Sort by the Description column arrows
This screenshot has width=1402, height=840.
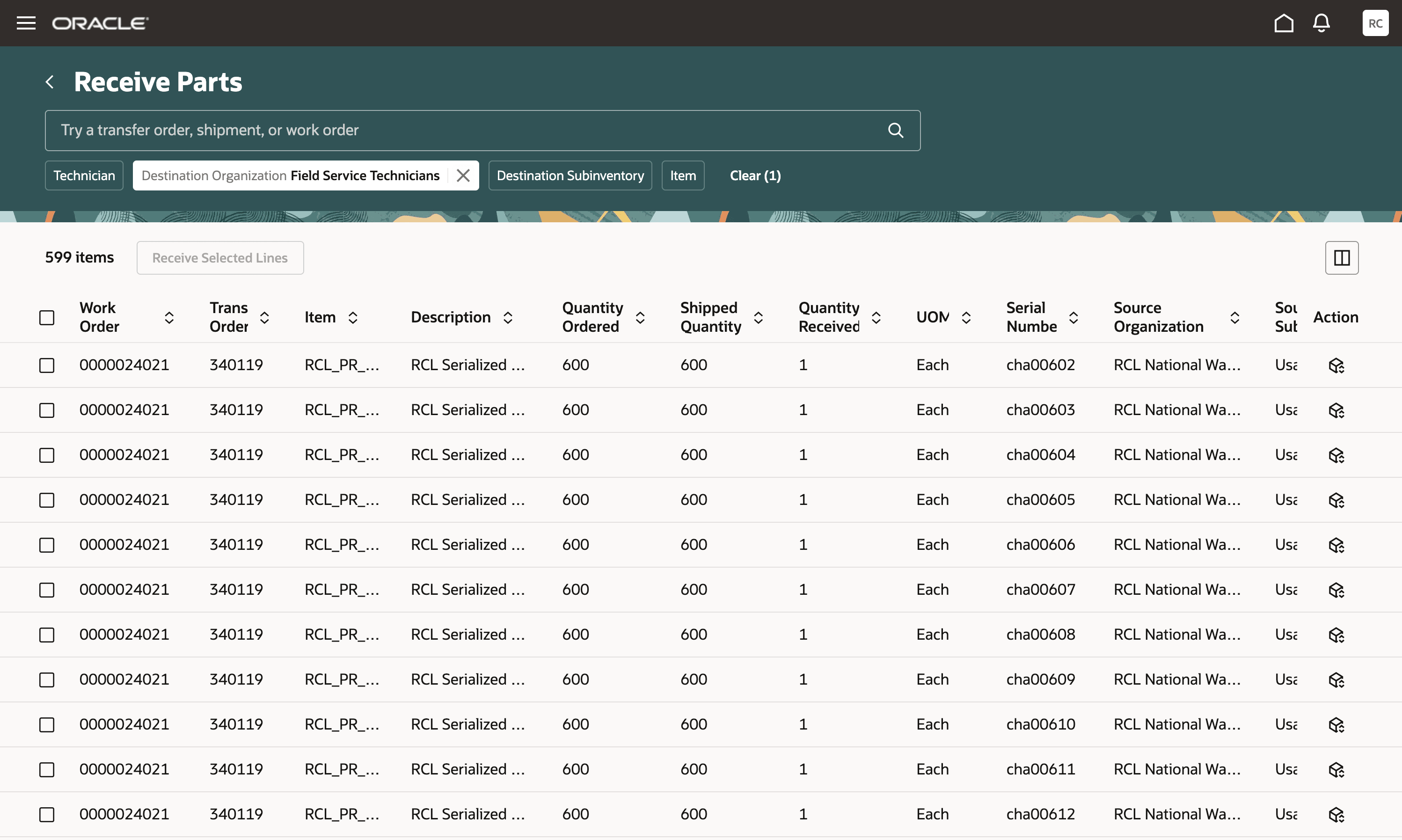[x=508, y=318]
